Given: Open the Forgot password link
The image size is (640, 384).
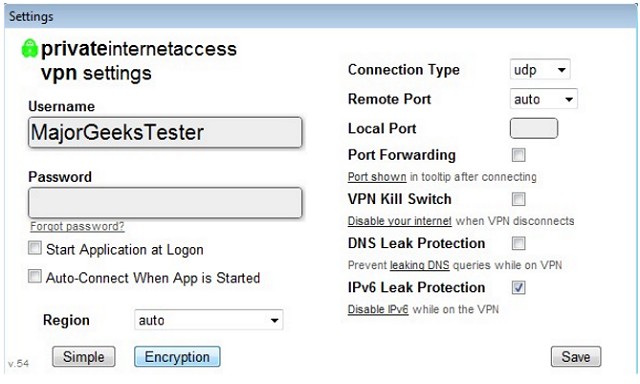Looking at the screenshot, I should coord(77,226).
